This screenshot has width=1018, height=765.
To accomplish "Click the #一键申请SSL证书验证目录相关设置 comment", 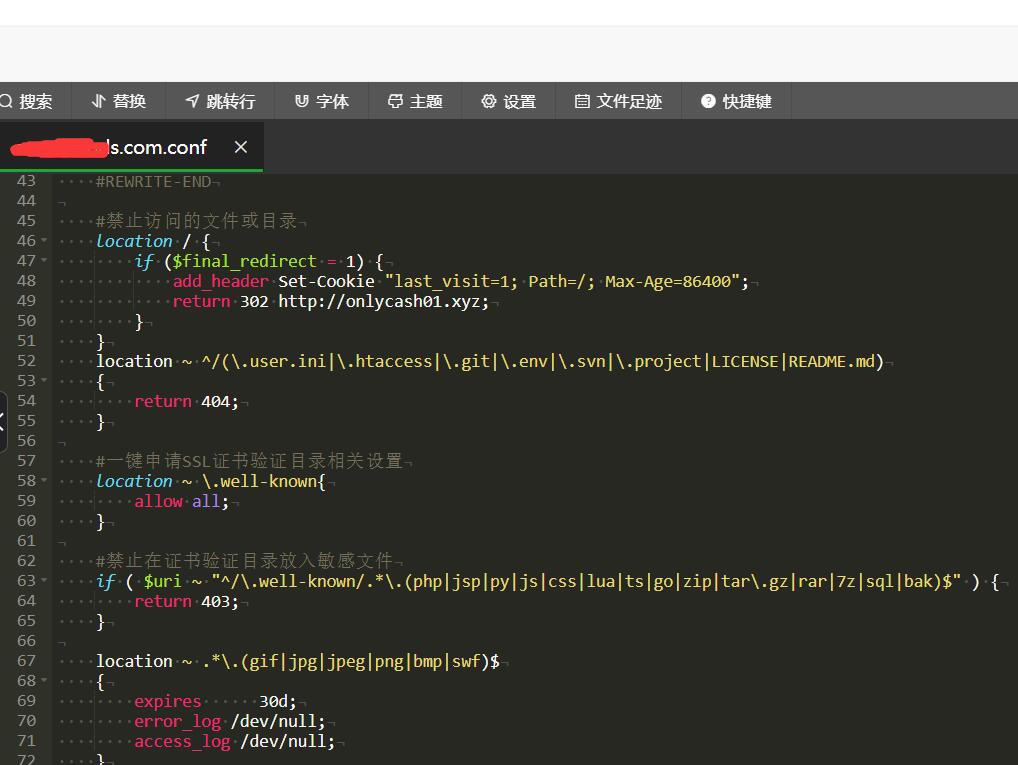I will click(249, 461).
